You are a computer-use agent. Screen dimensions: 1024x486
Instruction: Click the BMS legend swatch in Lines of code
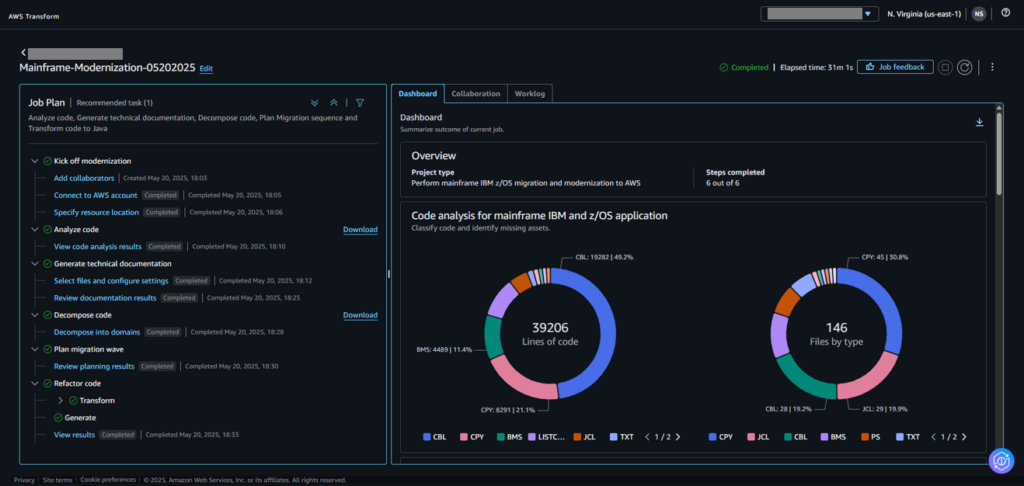(x=501, y=437)
